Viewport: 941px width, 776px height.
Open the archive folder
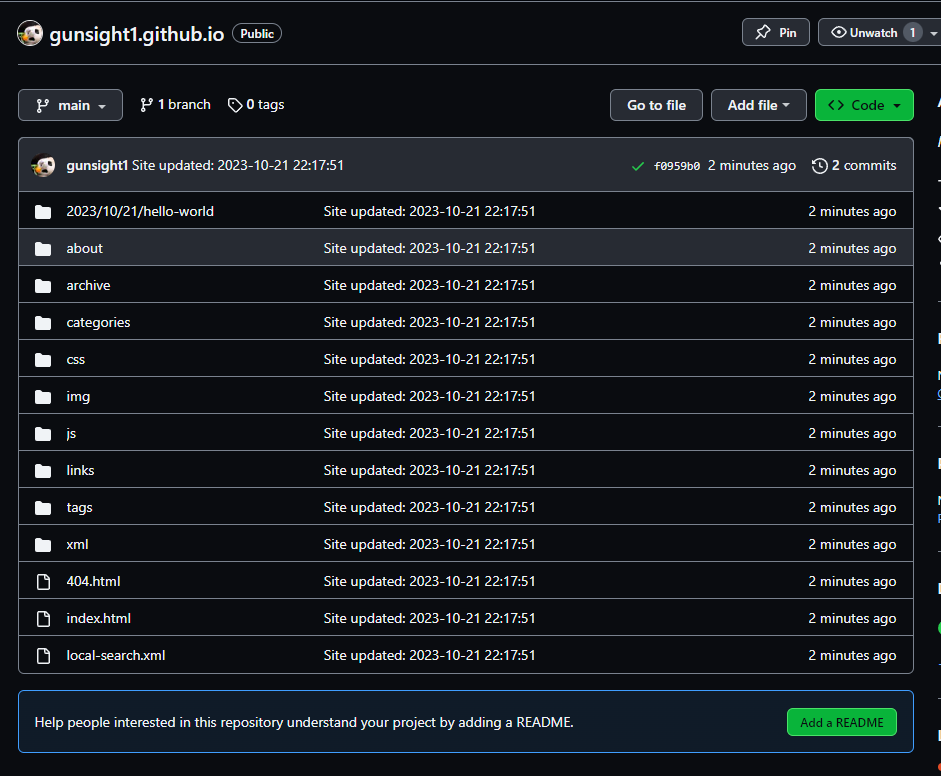coord(88,286)
